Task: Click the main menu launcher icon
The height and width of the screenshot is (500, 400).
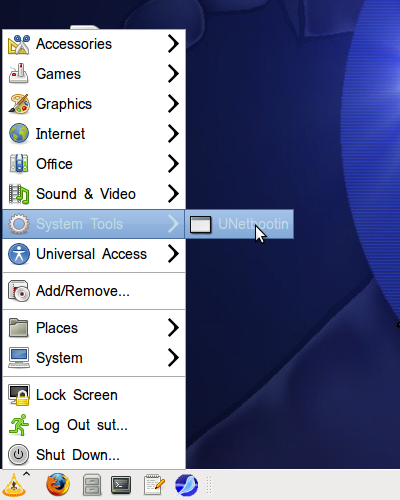Action: coord(14,485)
